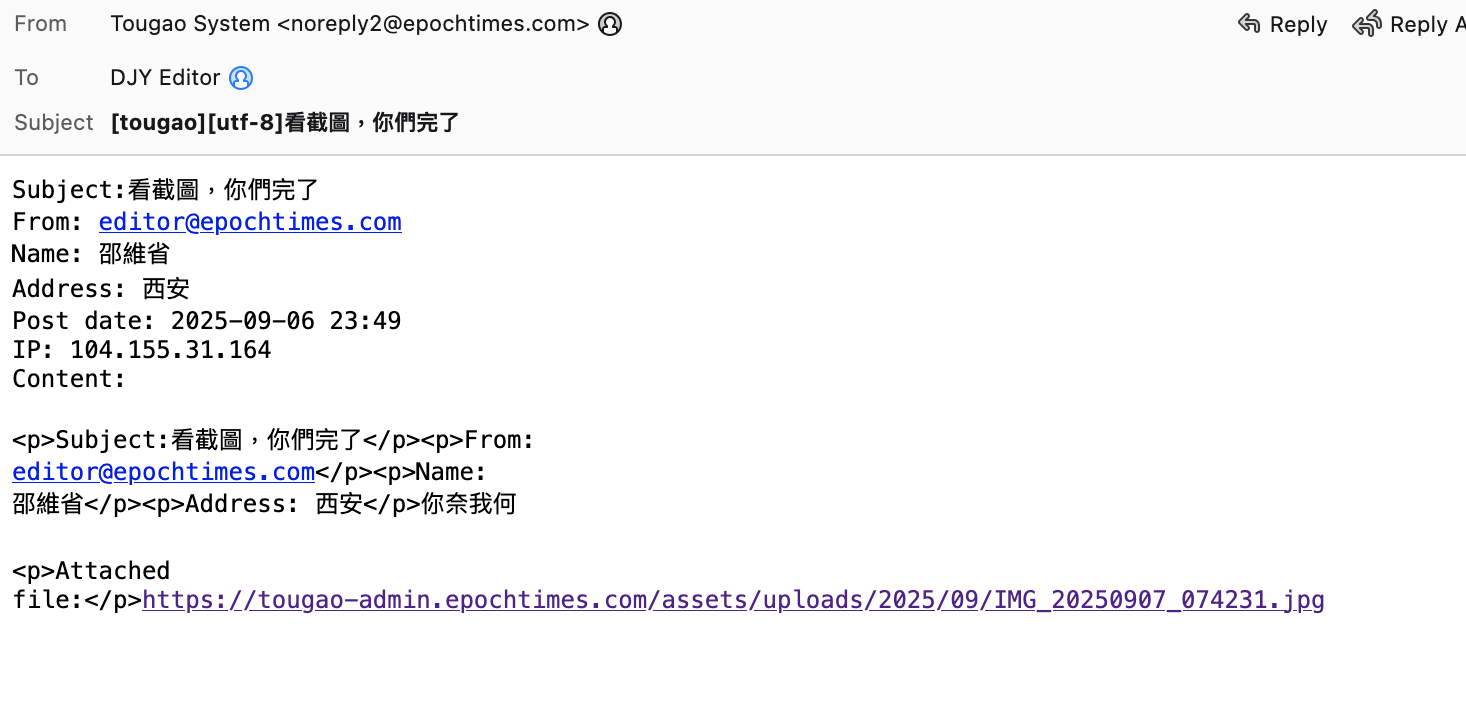Click the "Content:" label in the body
Screen dimensions: 1466x712
click(69, 379)
